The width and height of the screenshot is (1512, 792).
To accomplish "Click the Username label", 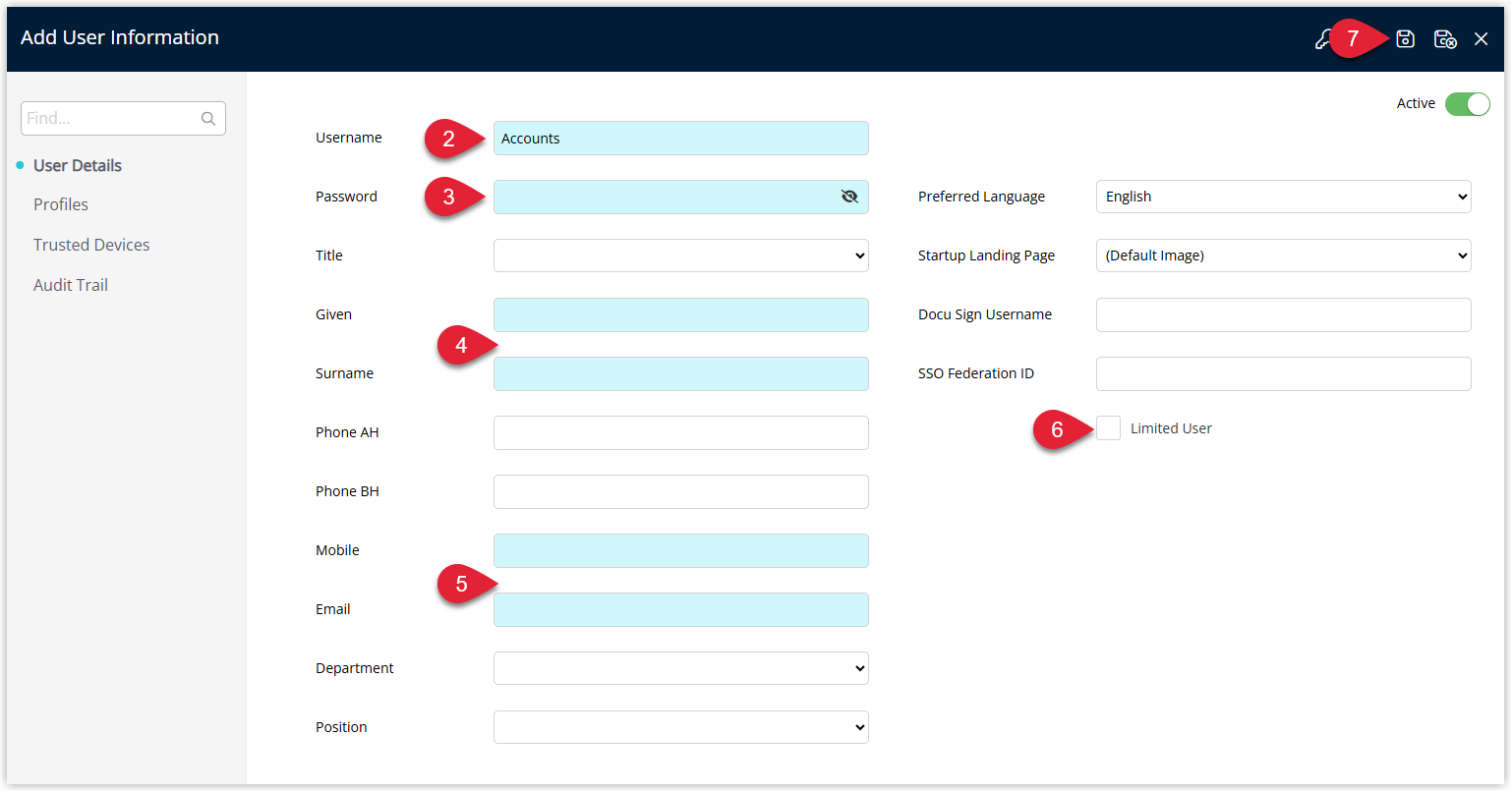I will [349, 138].
